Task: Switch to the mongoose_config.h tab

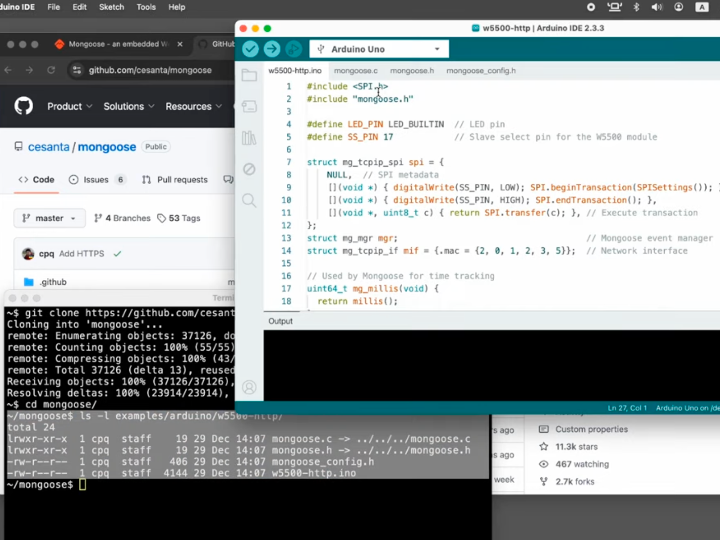Action: pyautogui.click(x=481, y=71)
